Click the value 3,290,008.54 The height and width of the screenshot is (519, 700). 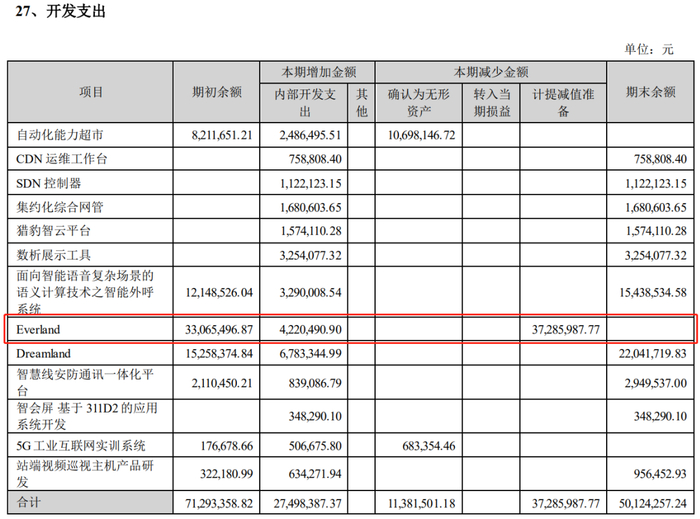[x=311, y=293]
